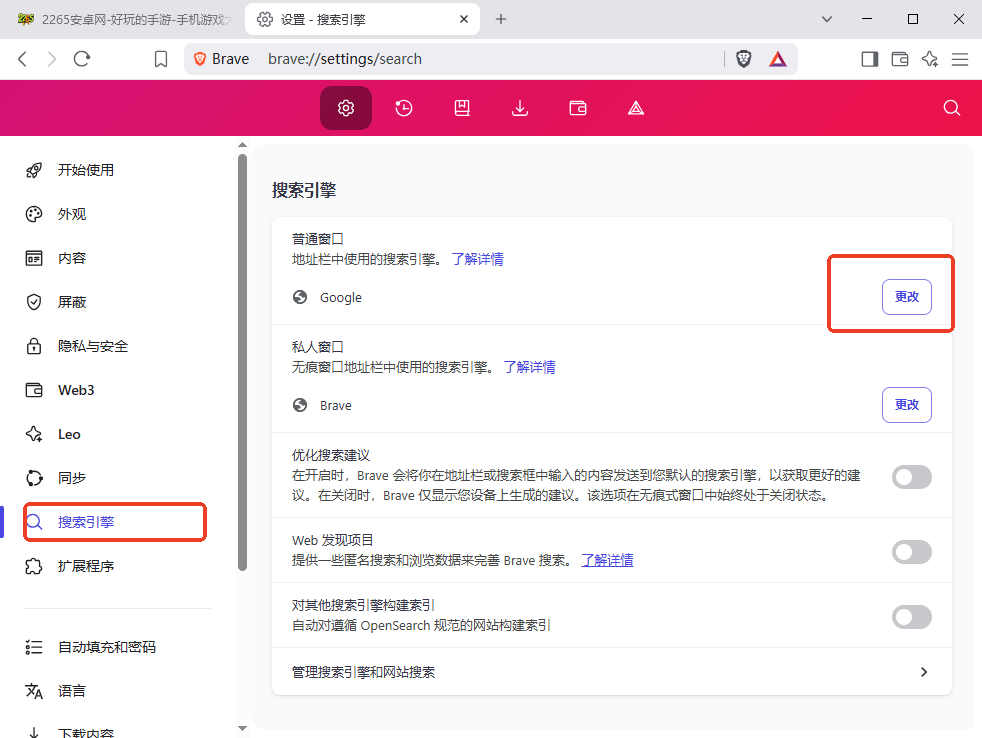Open the Wallet icon in pink toolbar
982x738 pixels.
(x=578, y=108)
